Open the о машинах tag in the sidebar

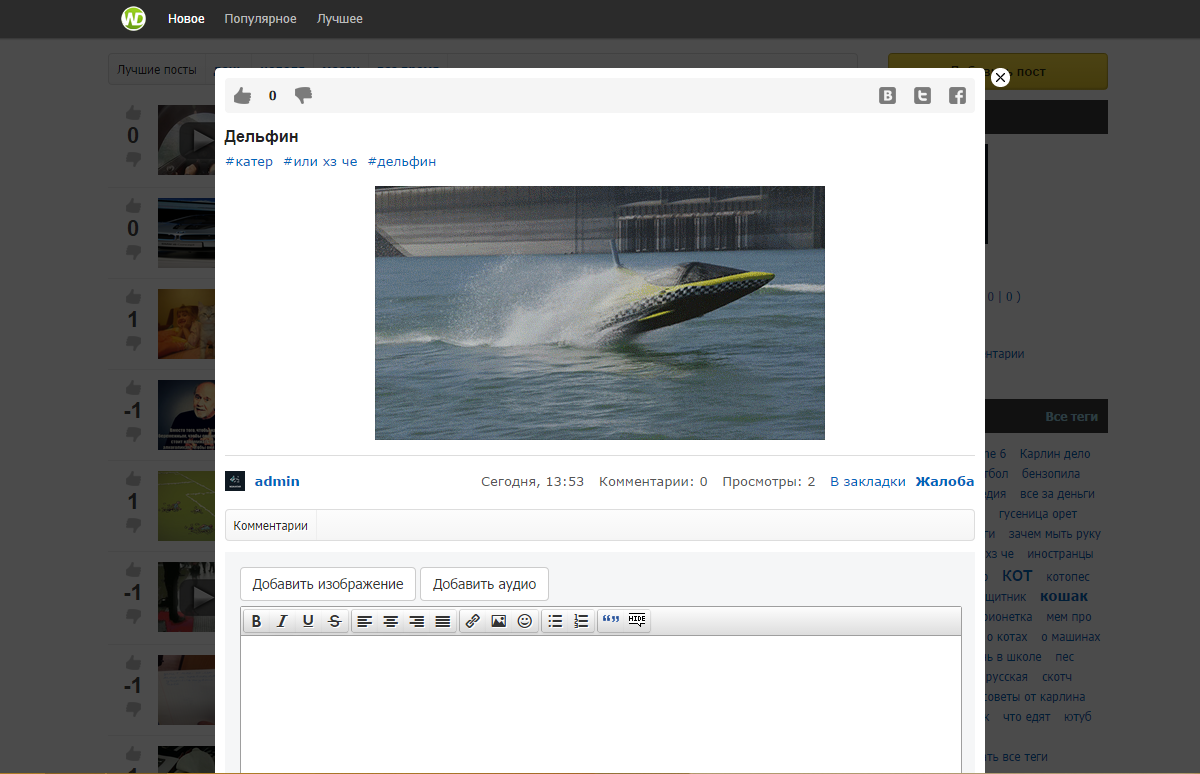(x=1071, y=636)
